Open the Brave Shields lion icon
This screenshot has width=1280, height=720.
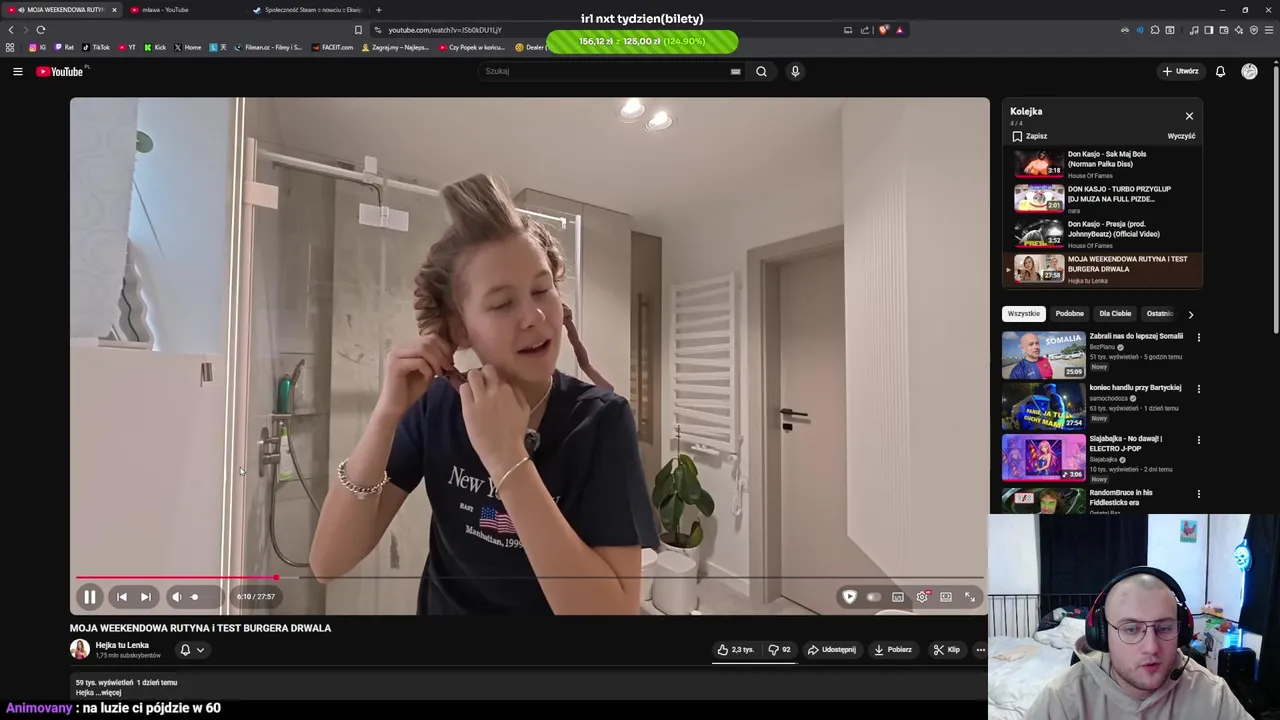coord(883,30)
